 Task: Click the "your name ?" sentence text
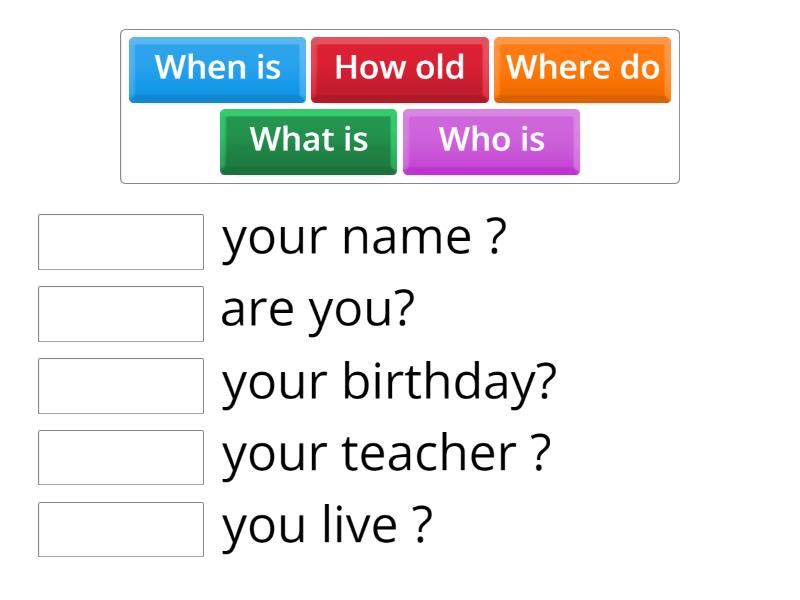pos(364,240)
